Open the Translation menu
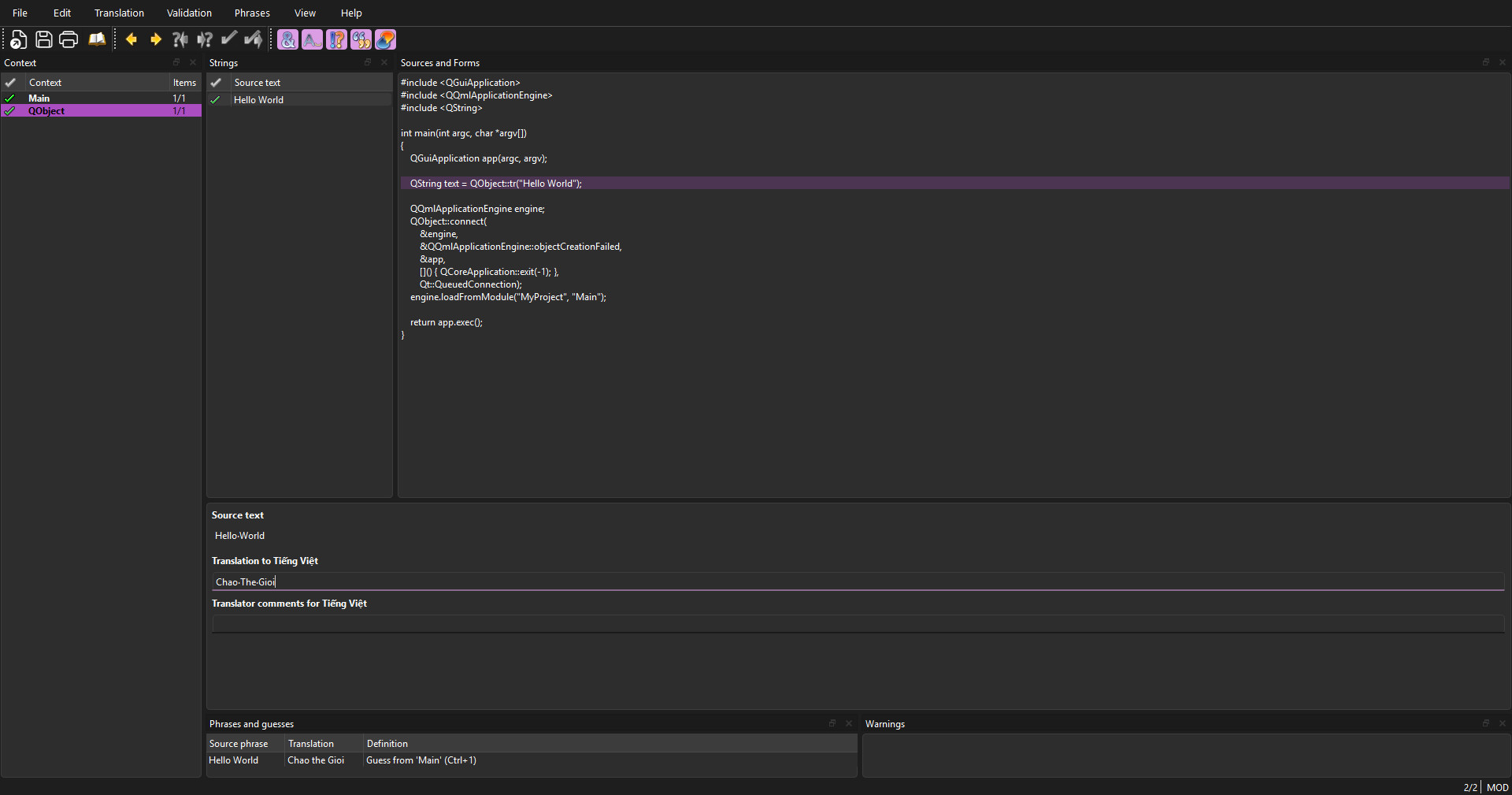This screenshot has width=1512, height=795. coord(119,13)
